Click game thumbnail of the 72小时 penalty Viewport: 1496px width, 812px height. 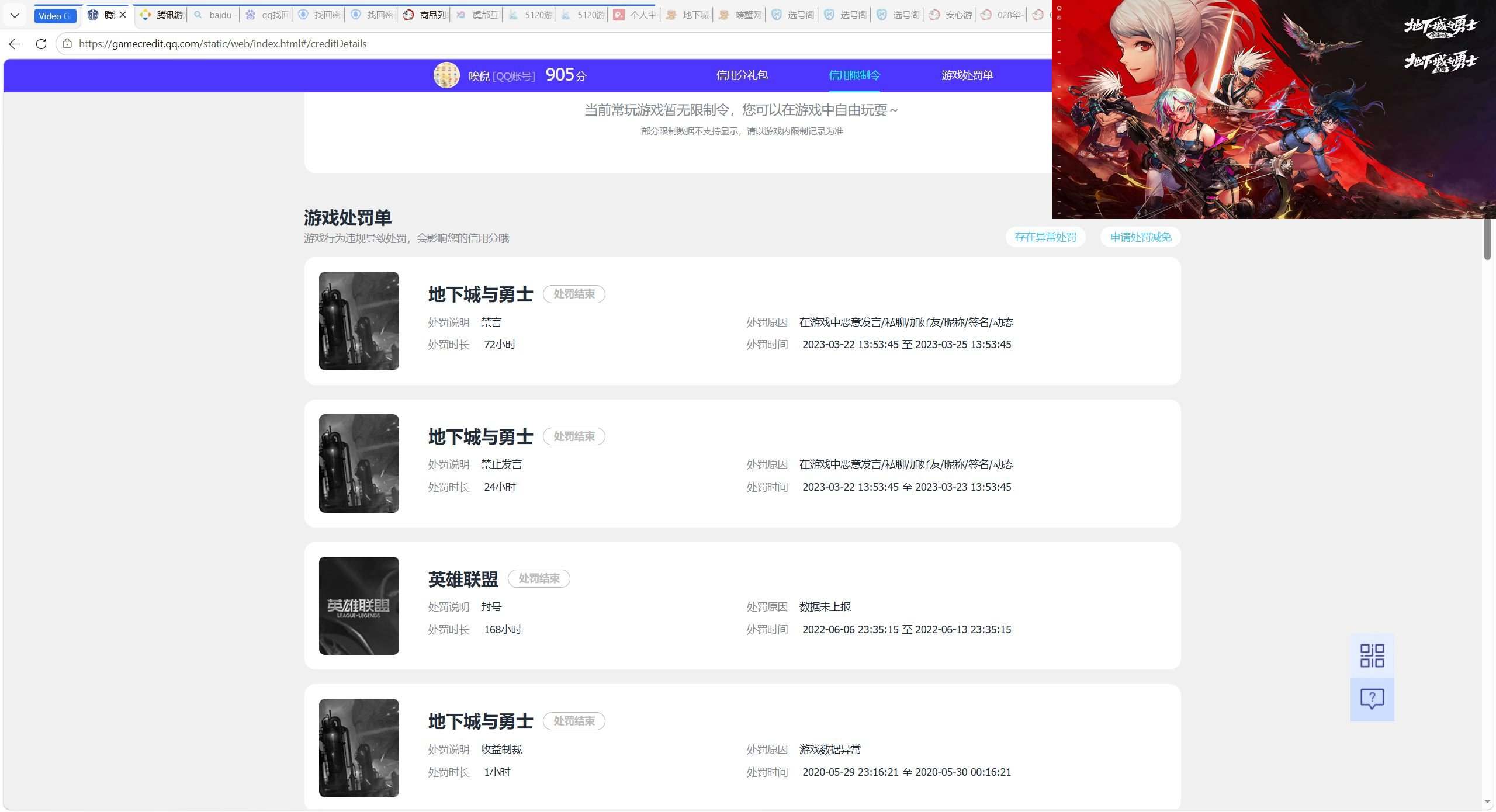coord(359,321)
